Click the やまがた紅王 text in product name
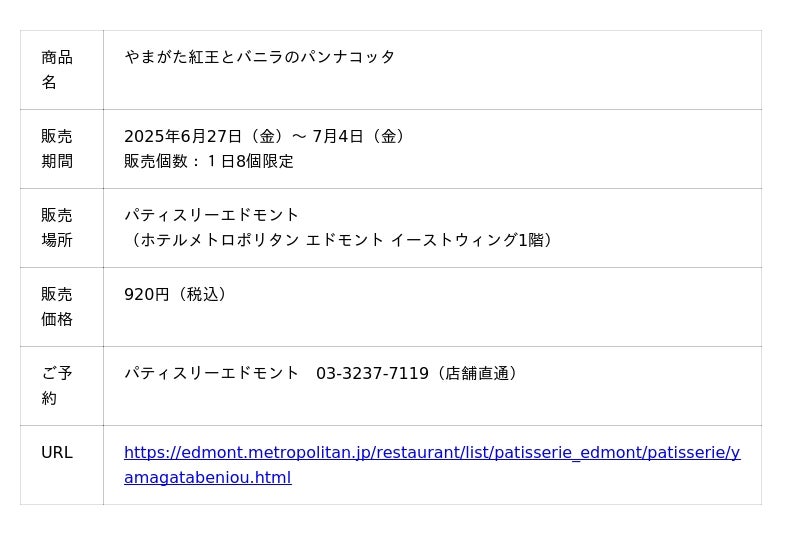The image size is (800, 535). pyautogui.click(x=170, y=57)
